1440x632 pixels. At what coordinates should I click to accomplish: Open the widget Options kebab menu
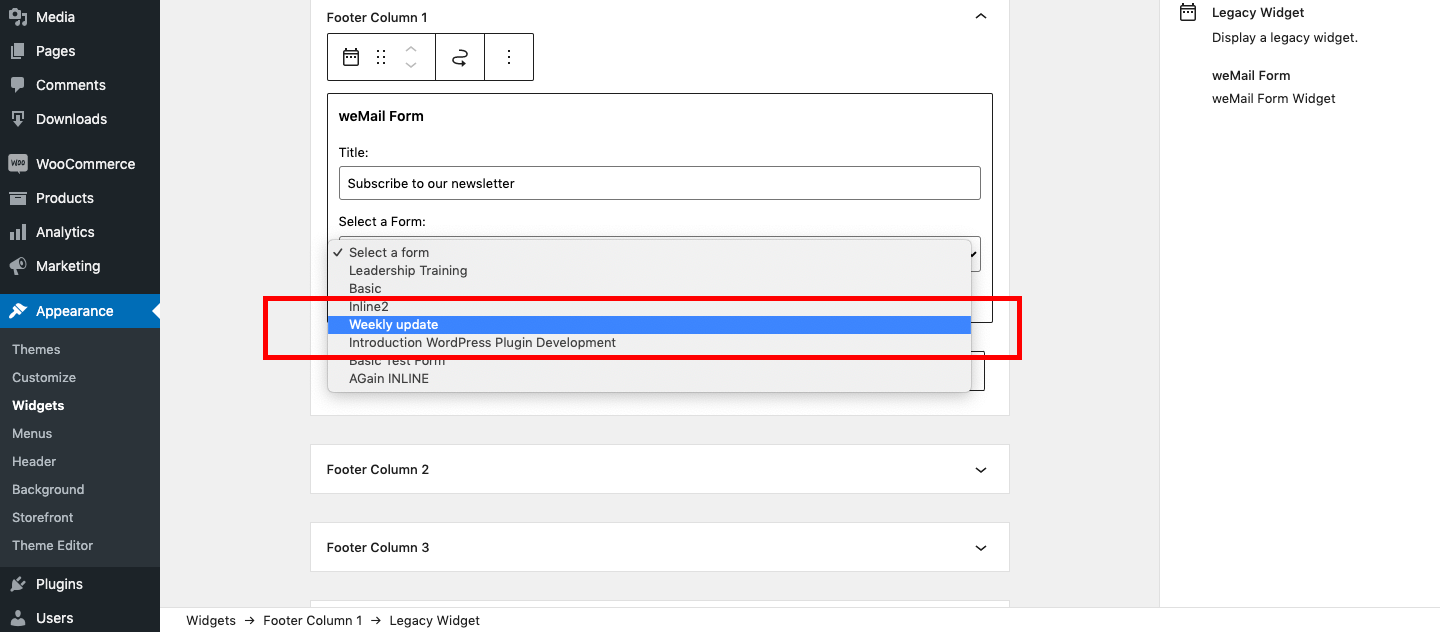509,57
